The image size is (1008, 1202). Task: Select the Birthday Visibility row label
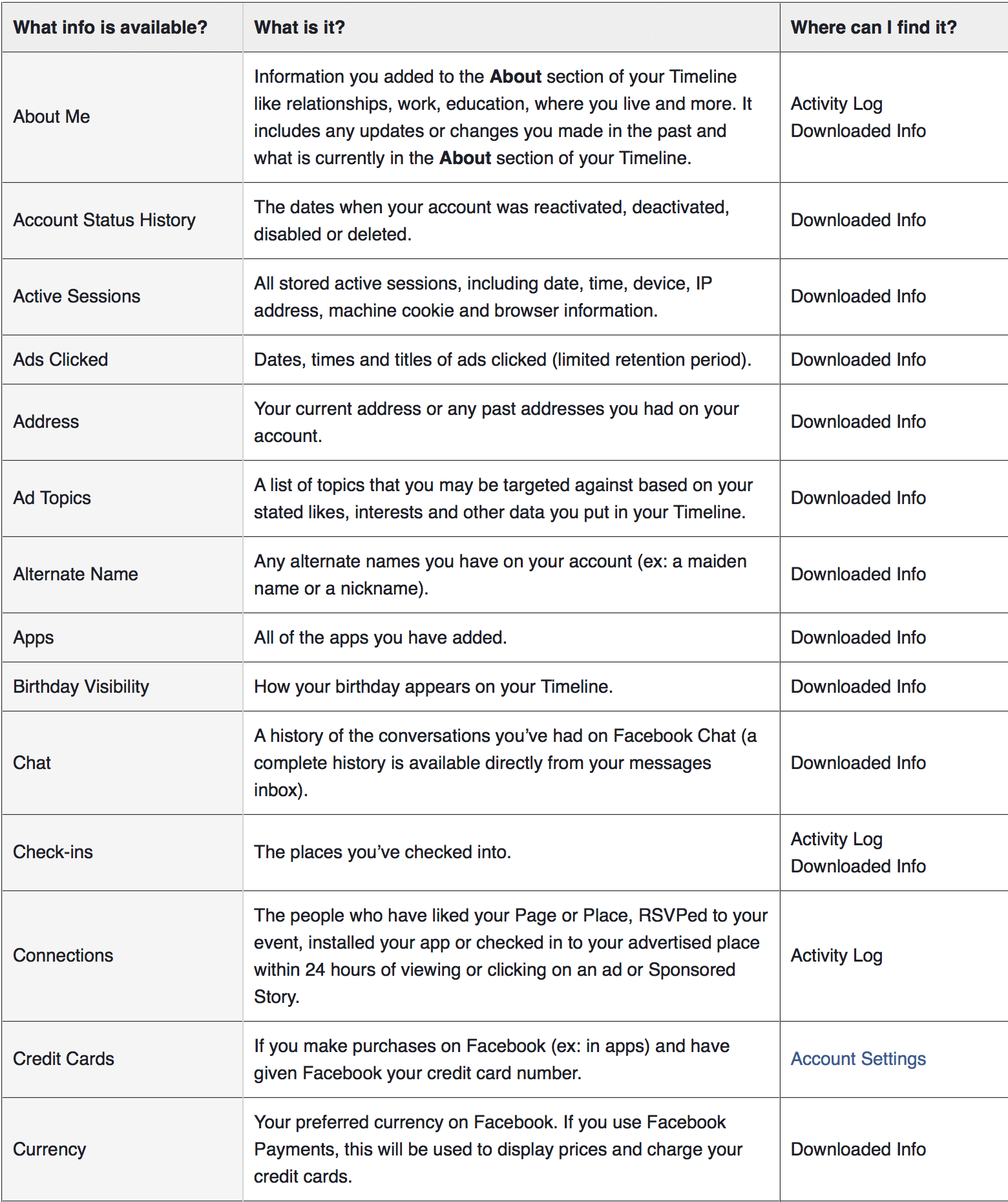tap(81, 687)
